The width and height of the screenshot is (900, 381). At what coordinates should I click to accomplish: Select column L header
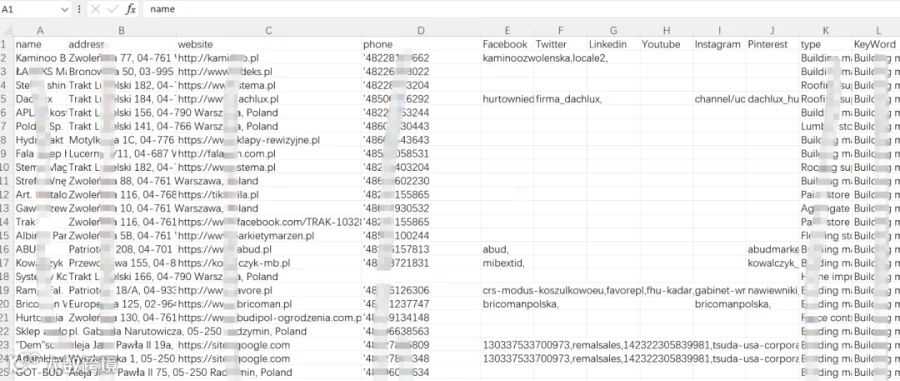876,30
